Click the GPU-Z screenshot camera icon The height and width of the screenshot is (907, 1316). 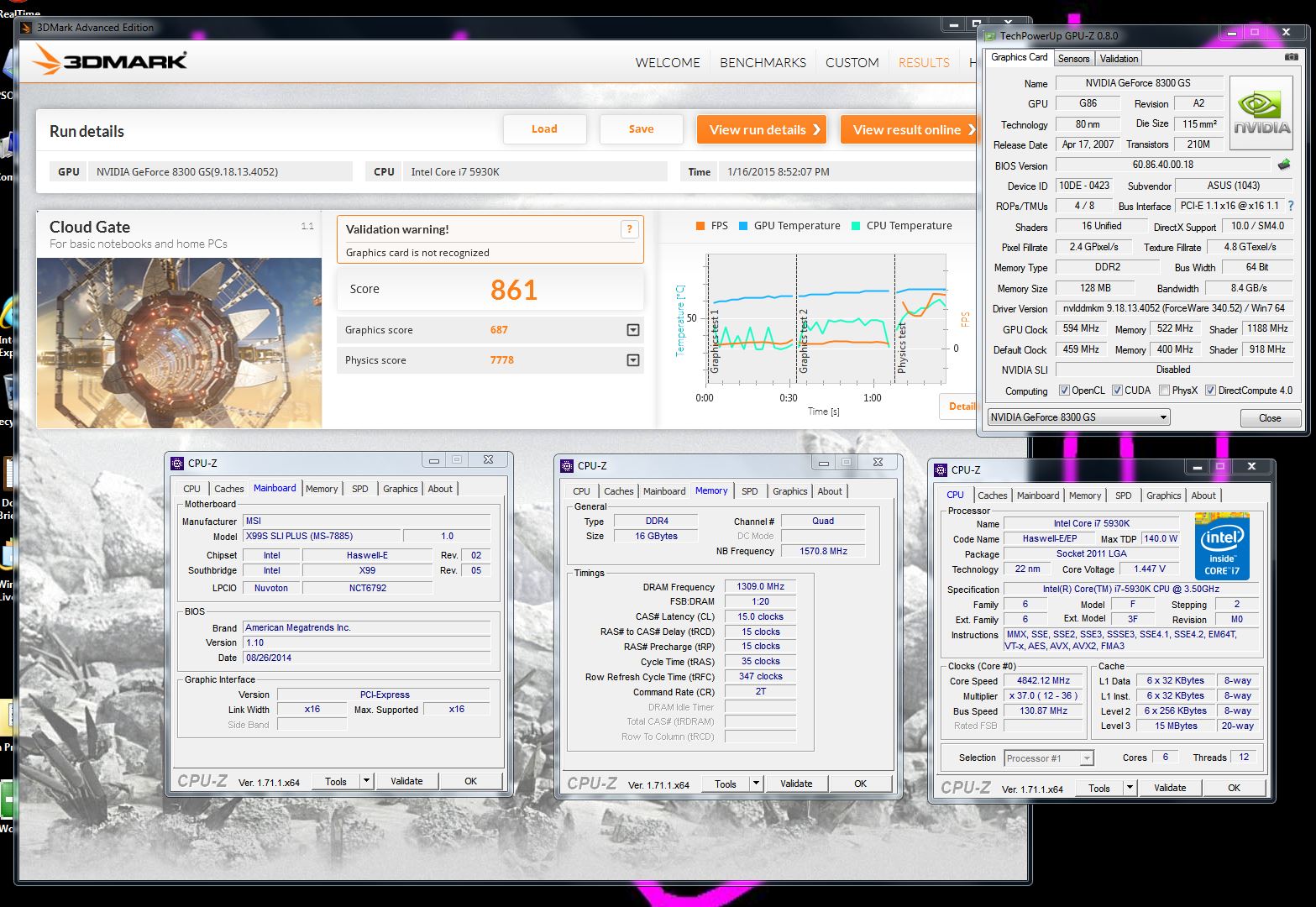[x=1291, y=58]
